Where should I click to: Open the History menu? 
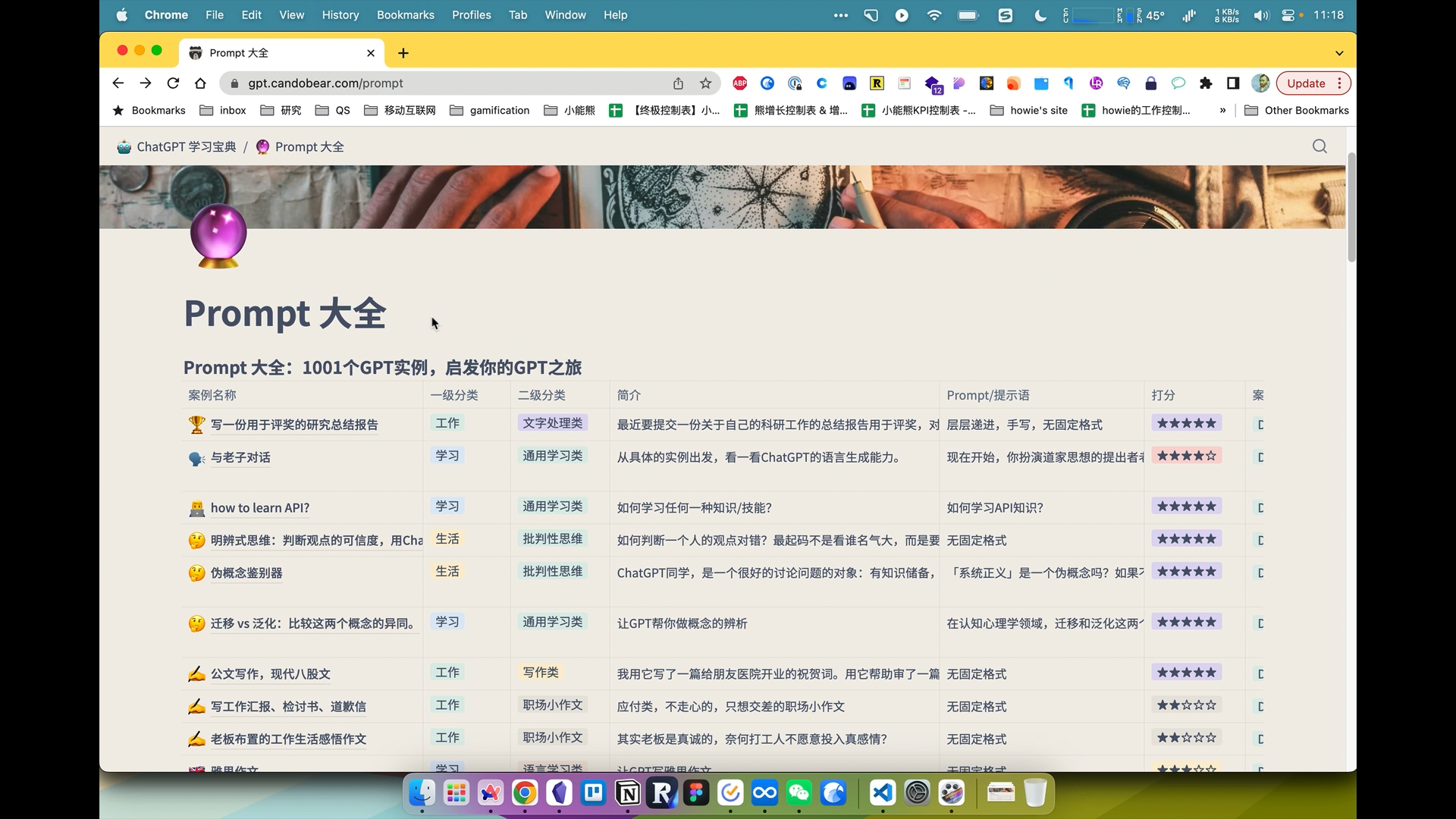pos(340,15)
